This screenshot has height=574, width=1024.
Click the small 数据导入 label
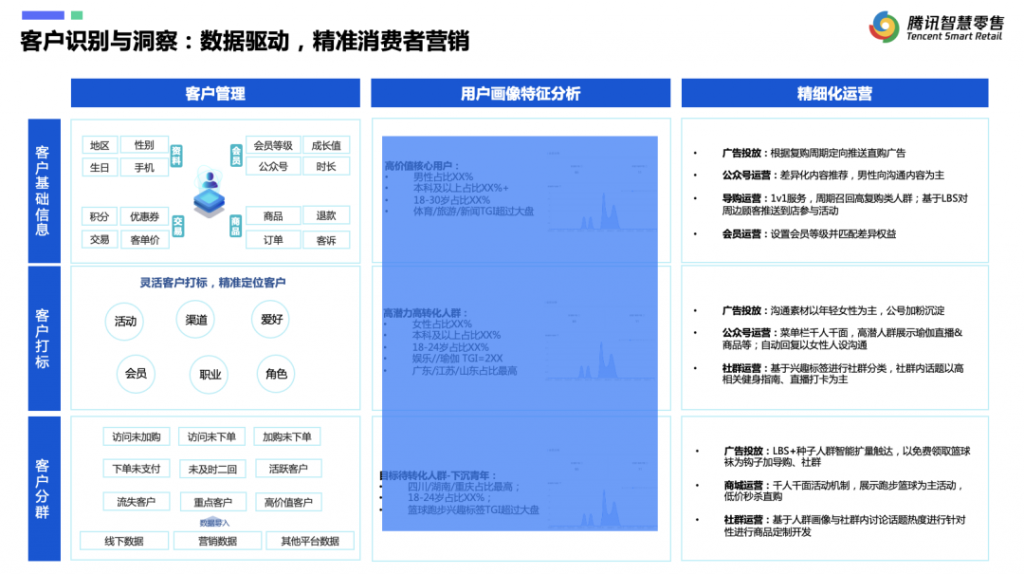click(x=214, y=522)
